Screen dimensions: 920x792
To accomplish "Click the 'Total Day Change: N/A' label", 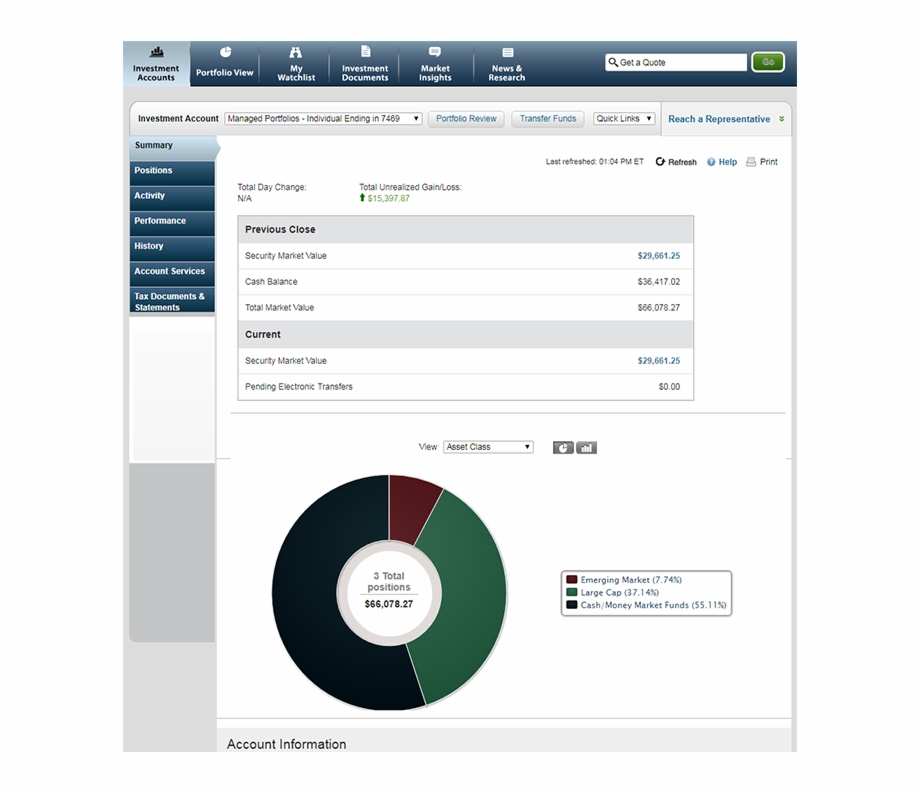I will click(x=272, y=192).
